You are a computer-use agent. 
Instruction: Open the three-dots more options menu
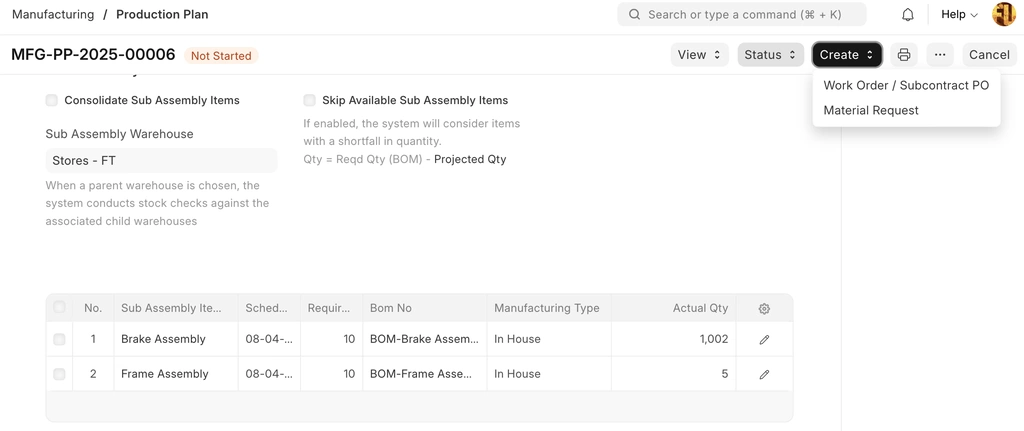click(940, 55)
